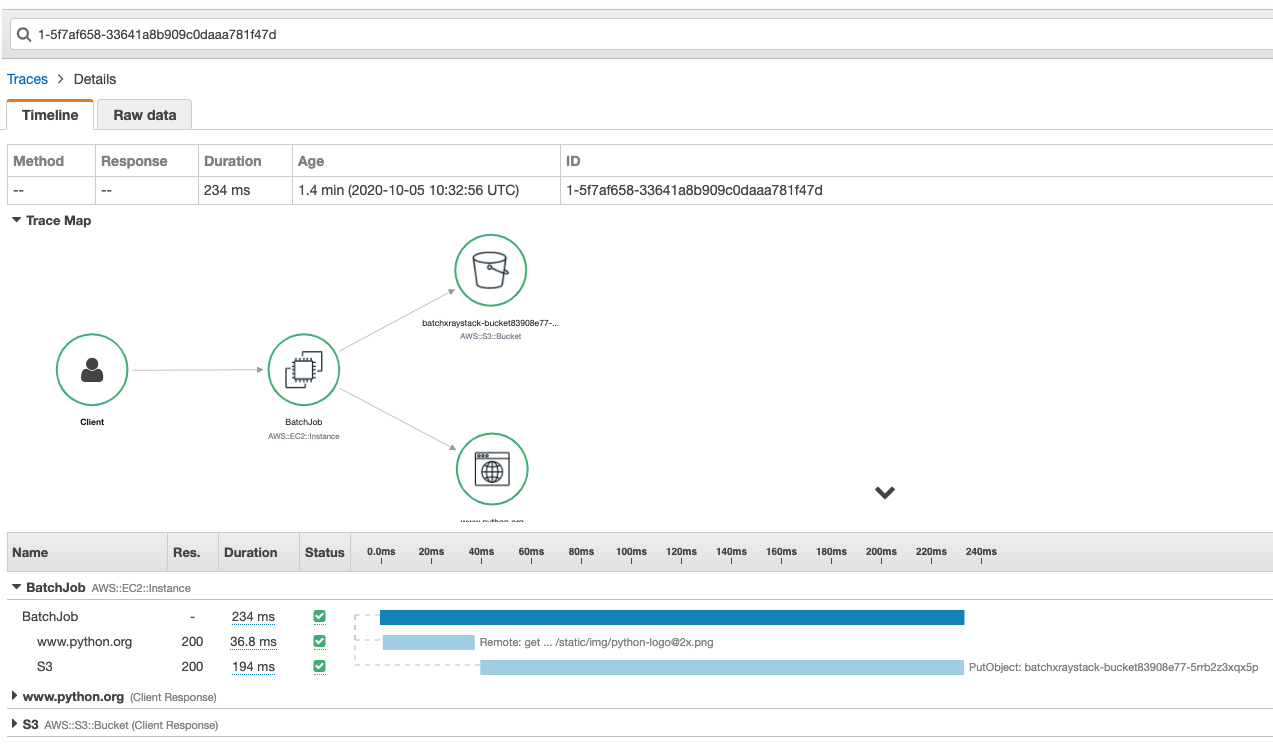Collapse the BatchJob AWS::EC2::Instance segment
The width and height of the screenshot is (1273, 749).
[15, 587]
